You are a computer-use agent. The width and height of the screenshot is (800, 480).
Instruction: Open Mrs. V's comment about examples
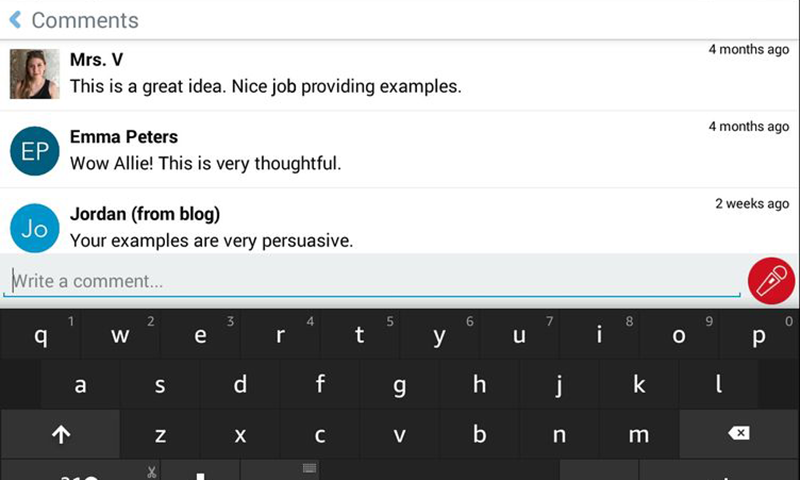tap(265, 86)
